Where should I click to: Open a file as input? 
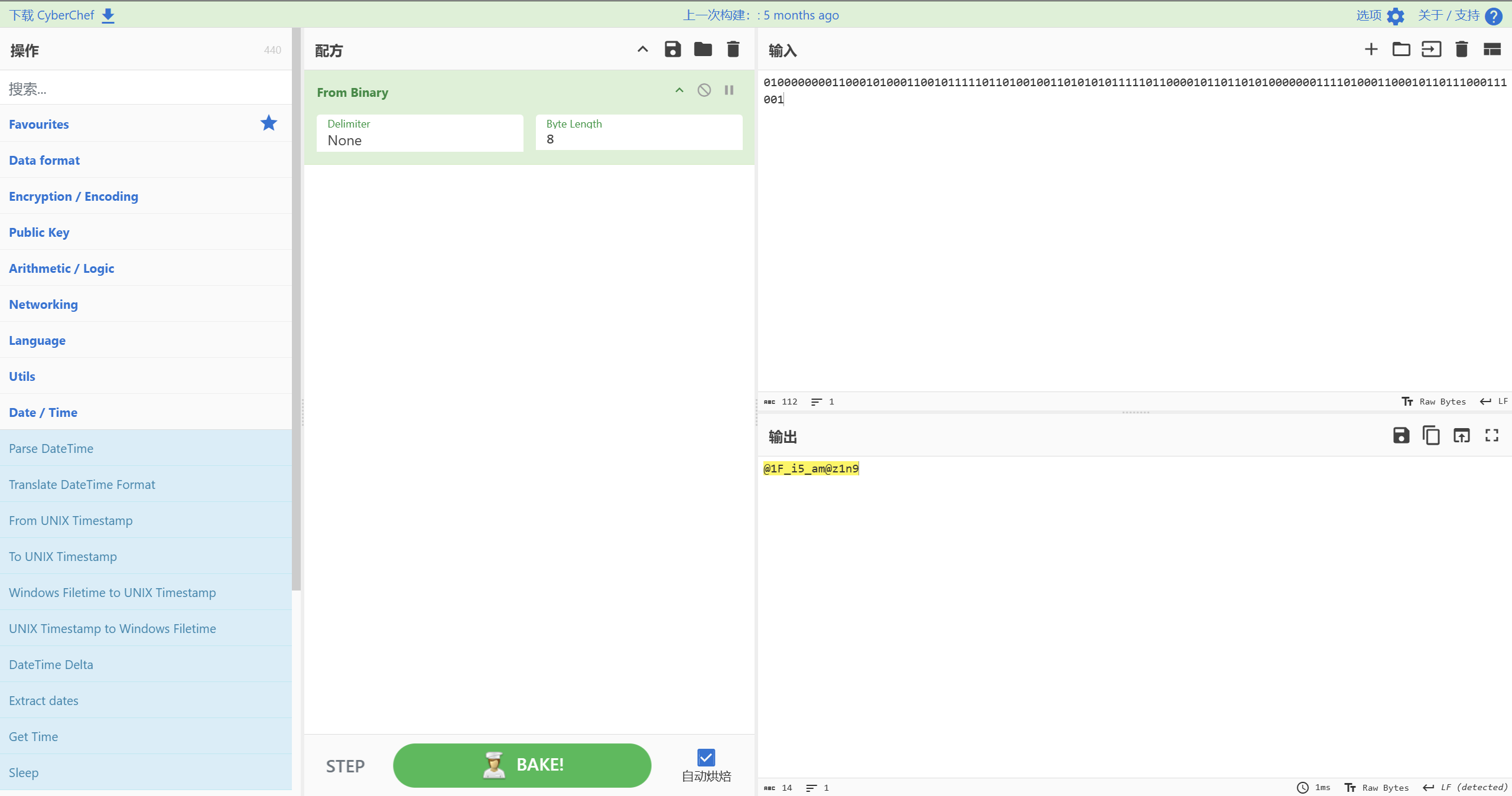[x=1401, y=50]
